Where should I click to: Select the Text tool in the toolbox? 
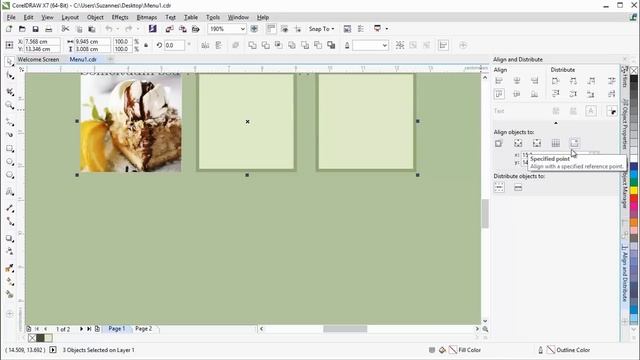coord(10,192)
